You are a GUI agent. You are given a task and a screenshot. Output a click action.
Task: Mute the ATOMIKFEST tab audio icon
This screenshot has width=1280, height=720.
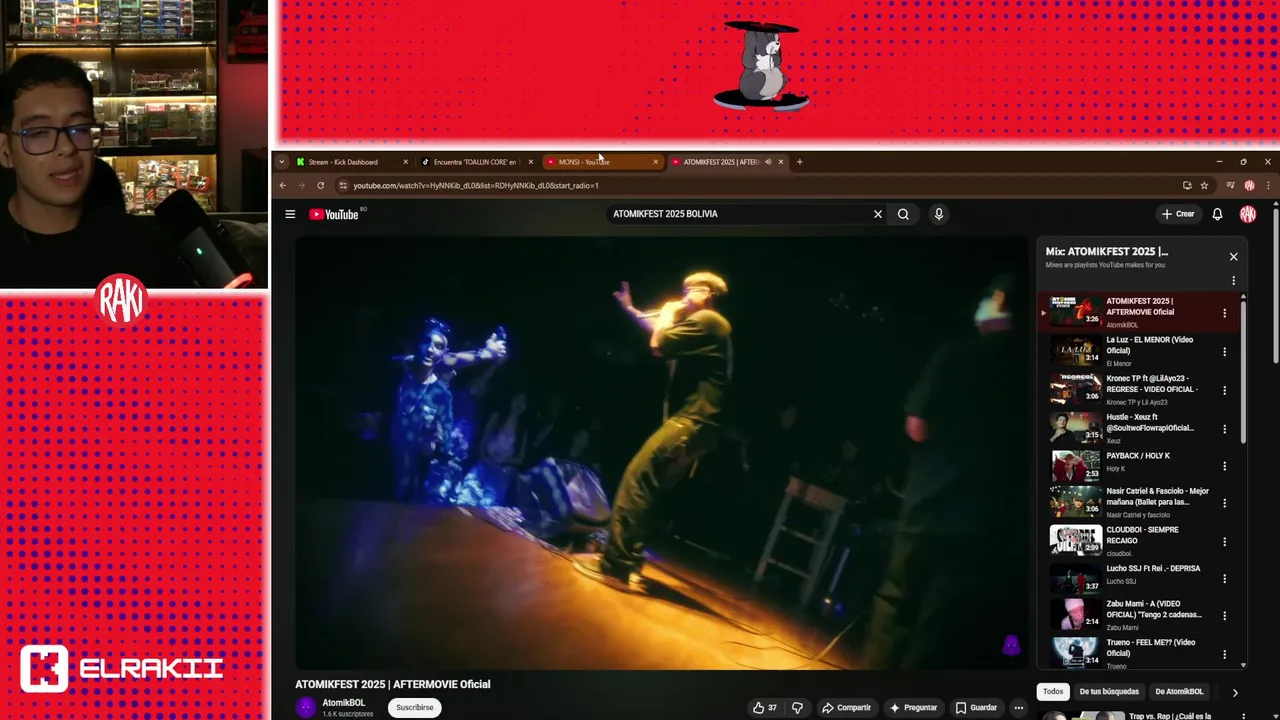click(768, 162)
